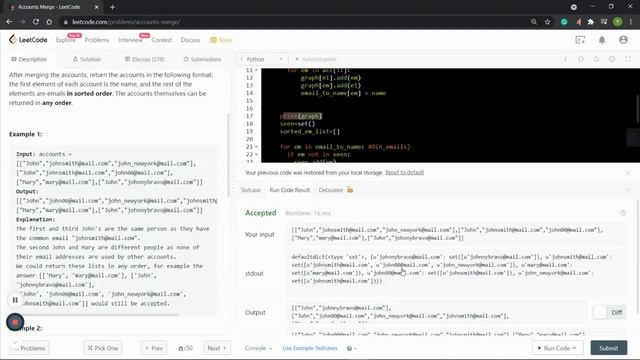
Task: Open Contest in the navigation bar
Action: tap(162, 40)
